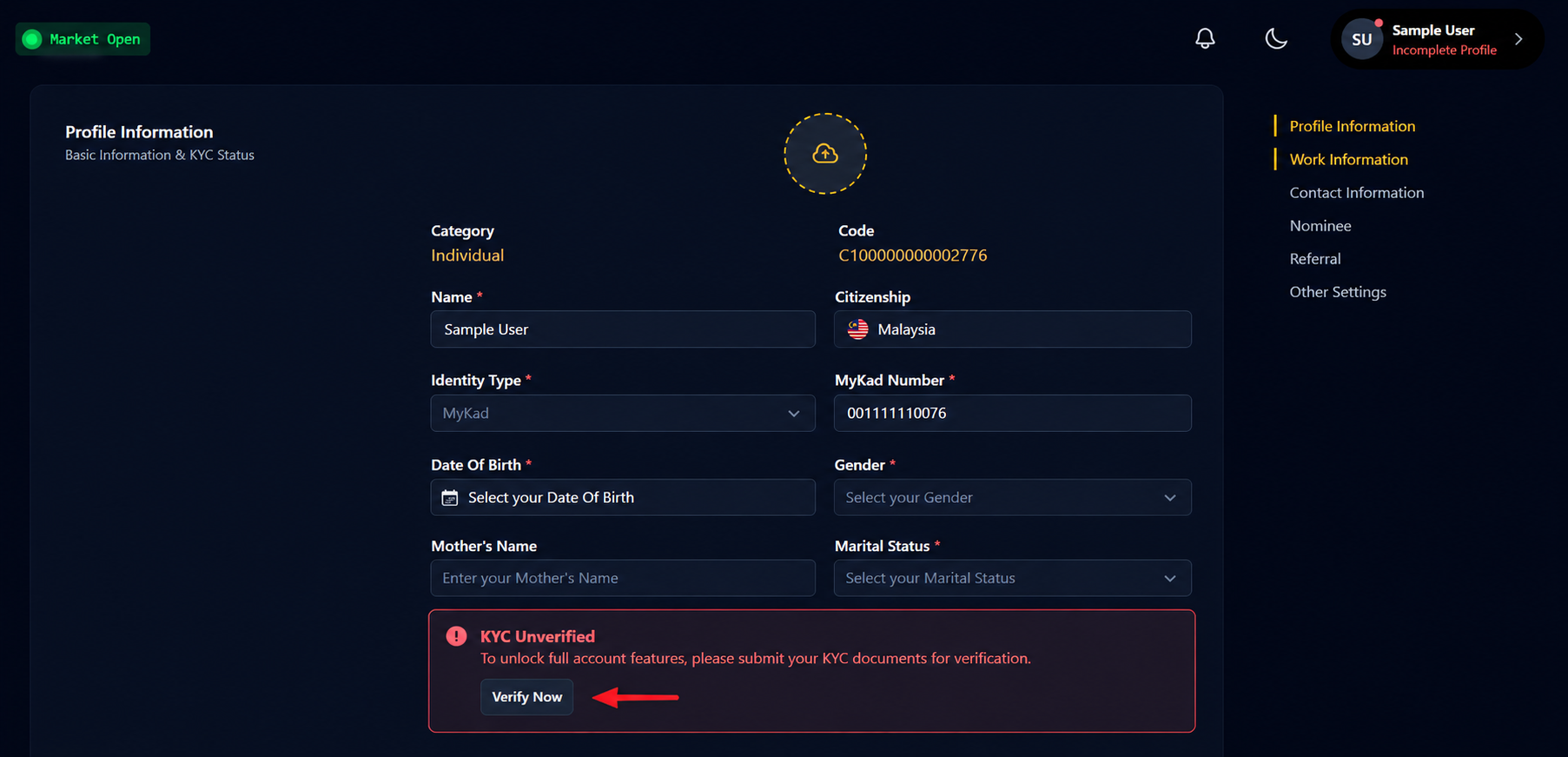1568x757 pixels.
Task: Open the Marital Status dropdown
Action: click(1013, 578)
